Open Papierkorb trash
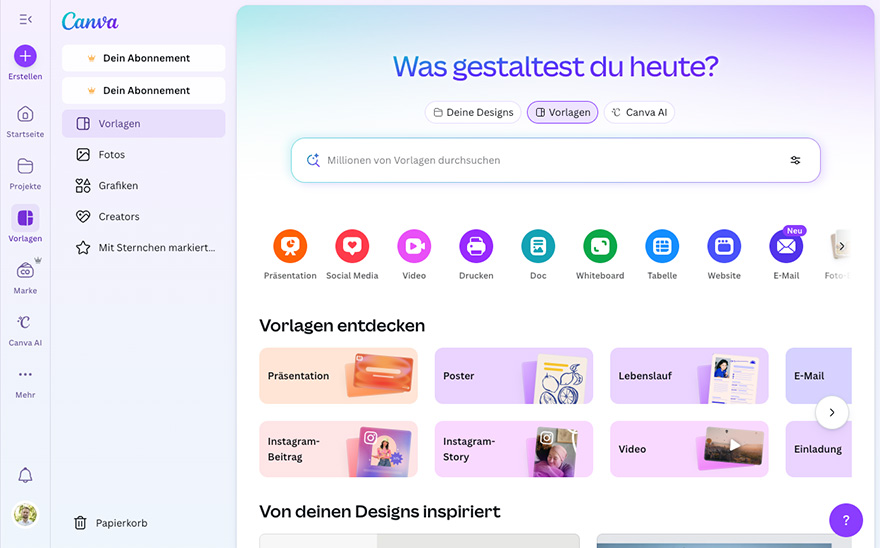 tap(111, 523)
